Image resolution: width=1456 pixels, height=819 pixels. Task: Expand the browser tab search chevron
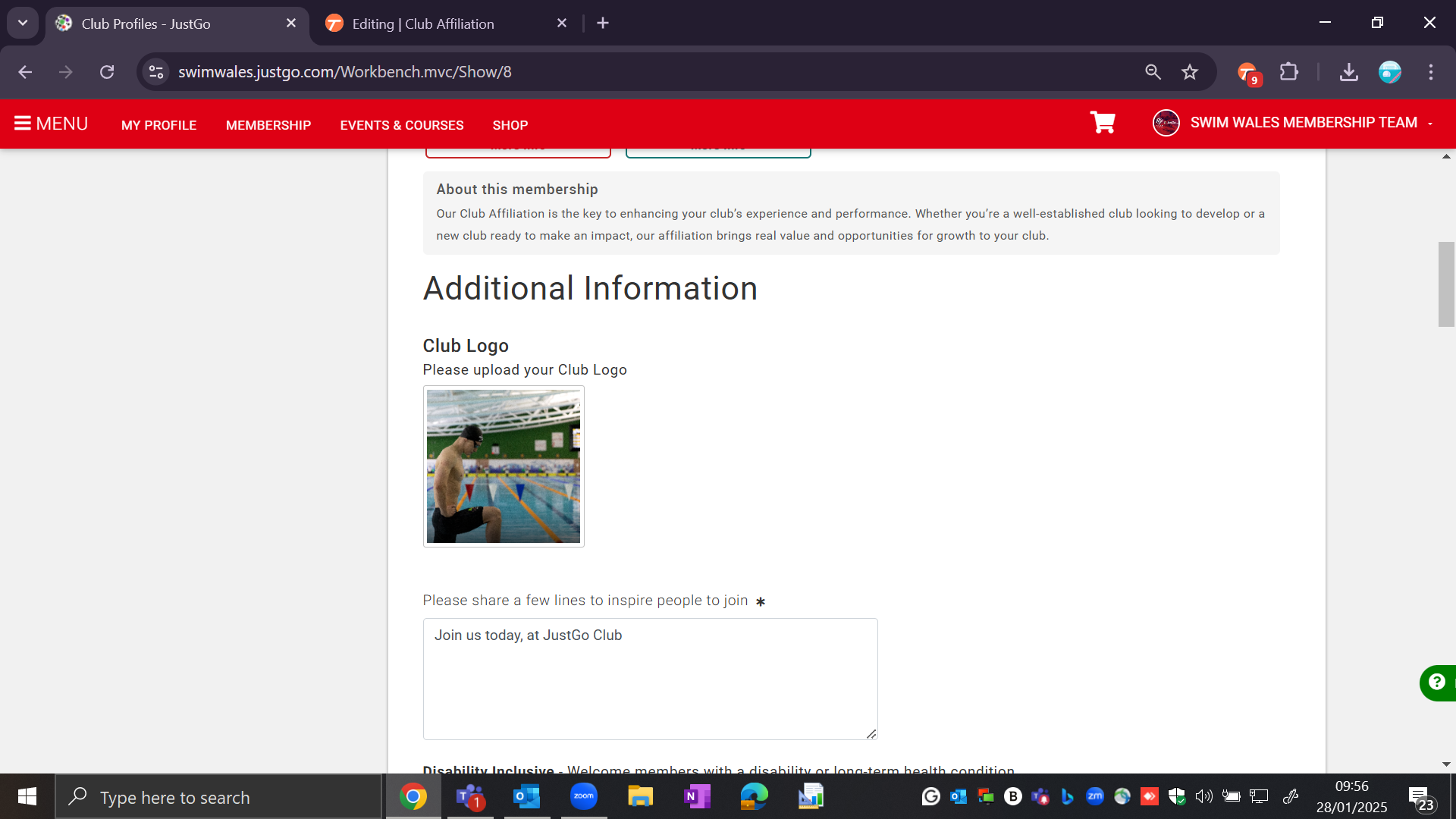coord(23,23)
